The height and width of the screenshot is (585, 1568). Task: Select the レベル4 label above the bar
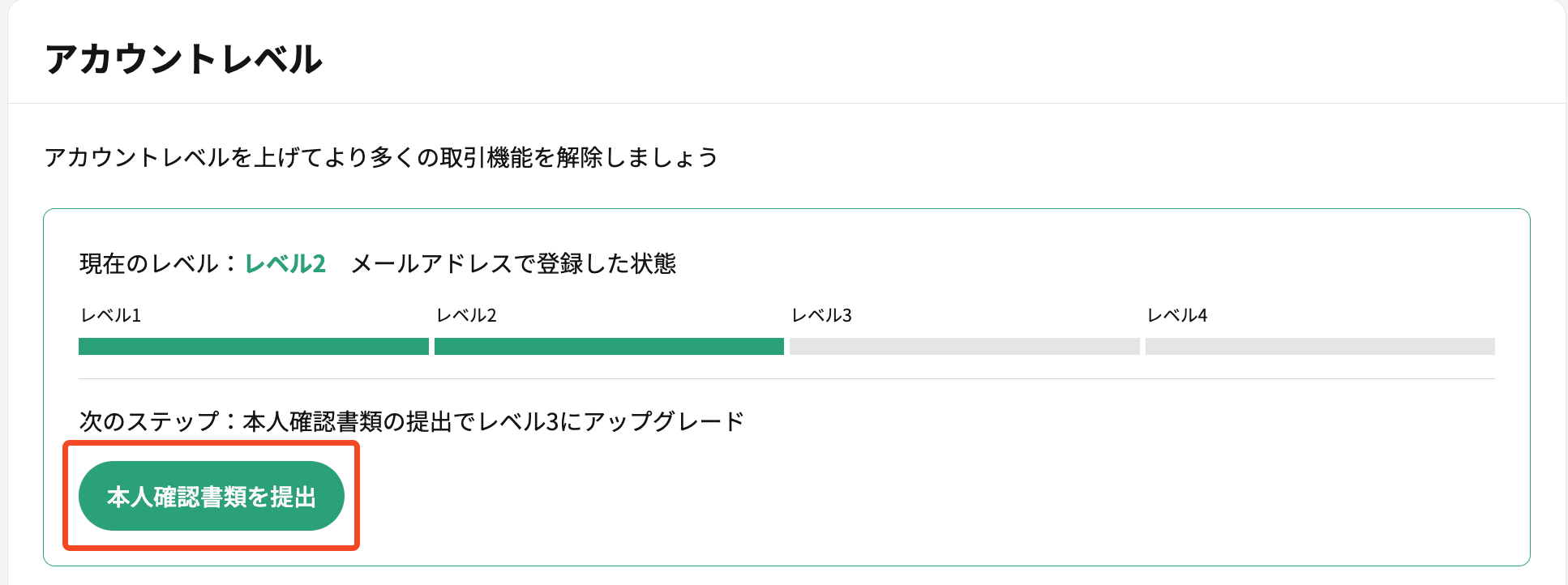coord(1177,315)
